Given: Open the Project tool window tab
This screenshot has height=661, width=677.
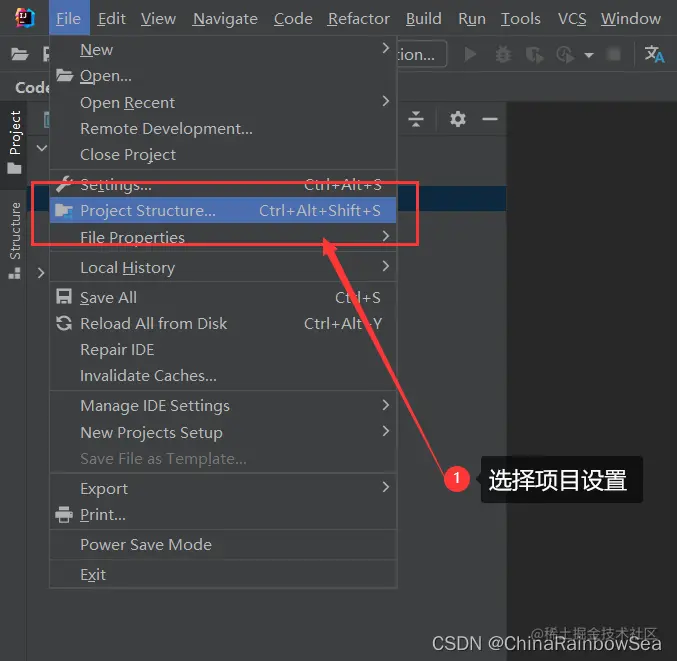Looking at the screenshot, I should click(x=14, y=143).
